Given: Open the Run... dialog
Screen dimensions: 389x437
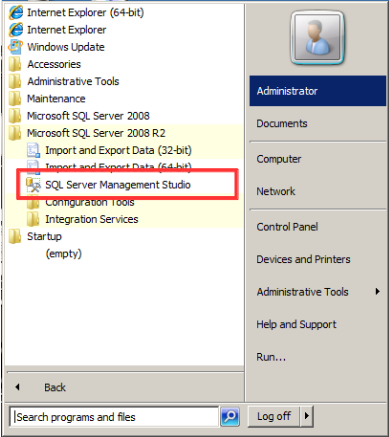Looking at the screenshot, I should [271, 357].
